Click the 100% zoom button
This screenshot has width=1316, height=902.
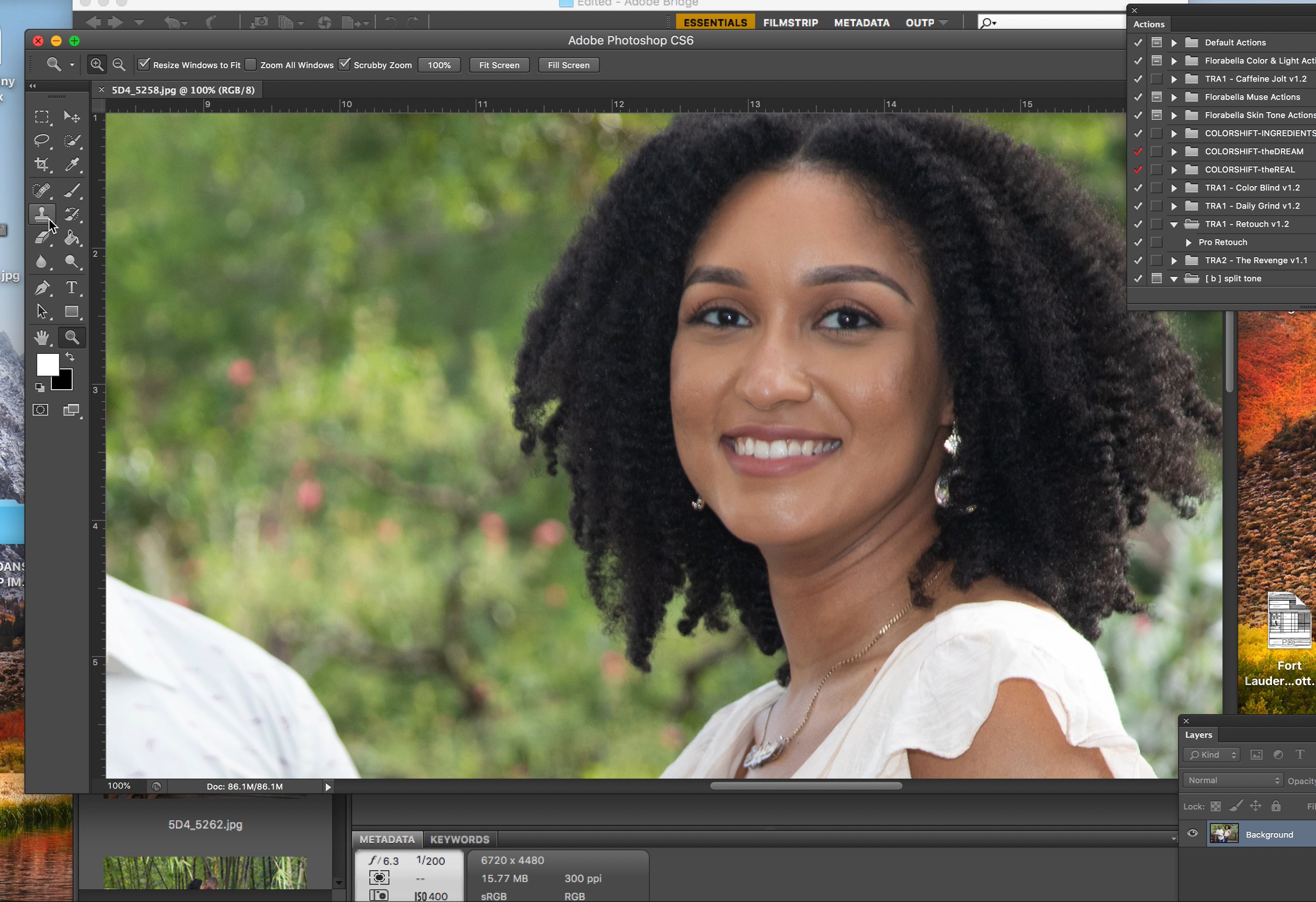point(439,65)
